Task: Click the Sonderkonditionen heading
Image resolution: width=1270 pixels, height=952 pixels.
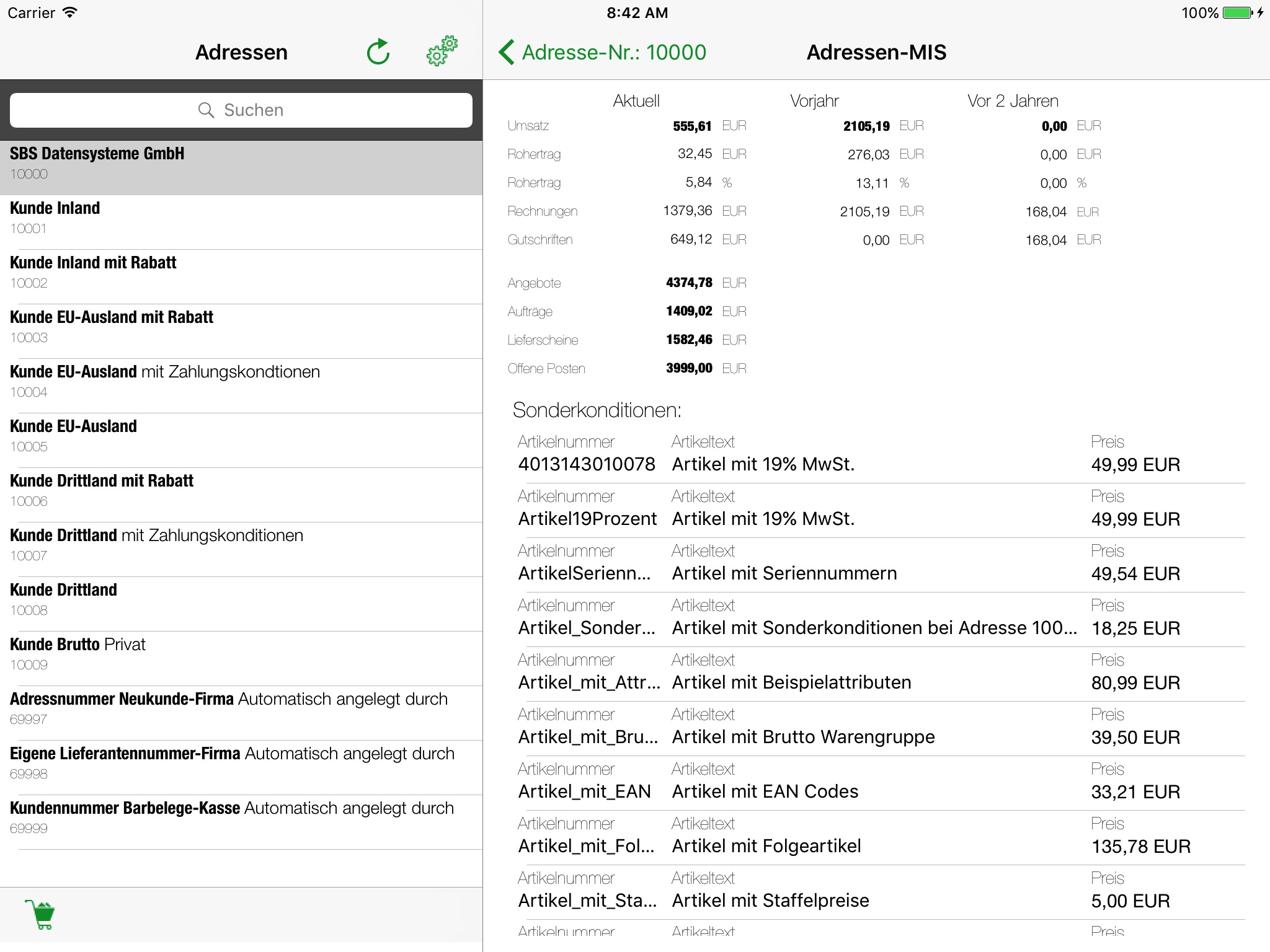Action: pyautogui.click(x=597, y=410)
